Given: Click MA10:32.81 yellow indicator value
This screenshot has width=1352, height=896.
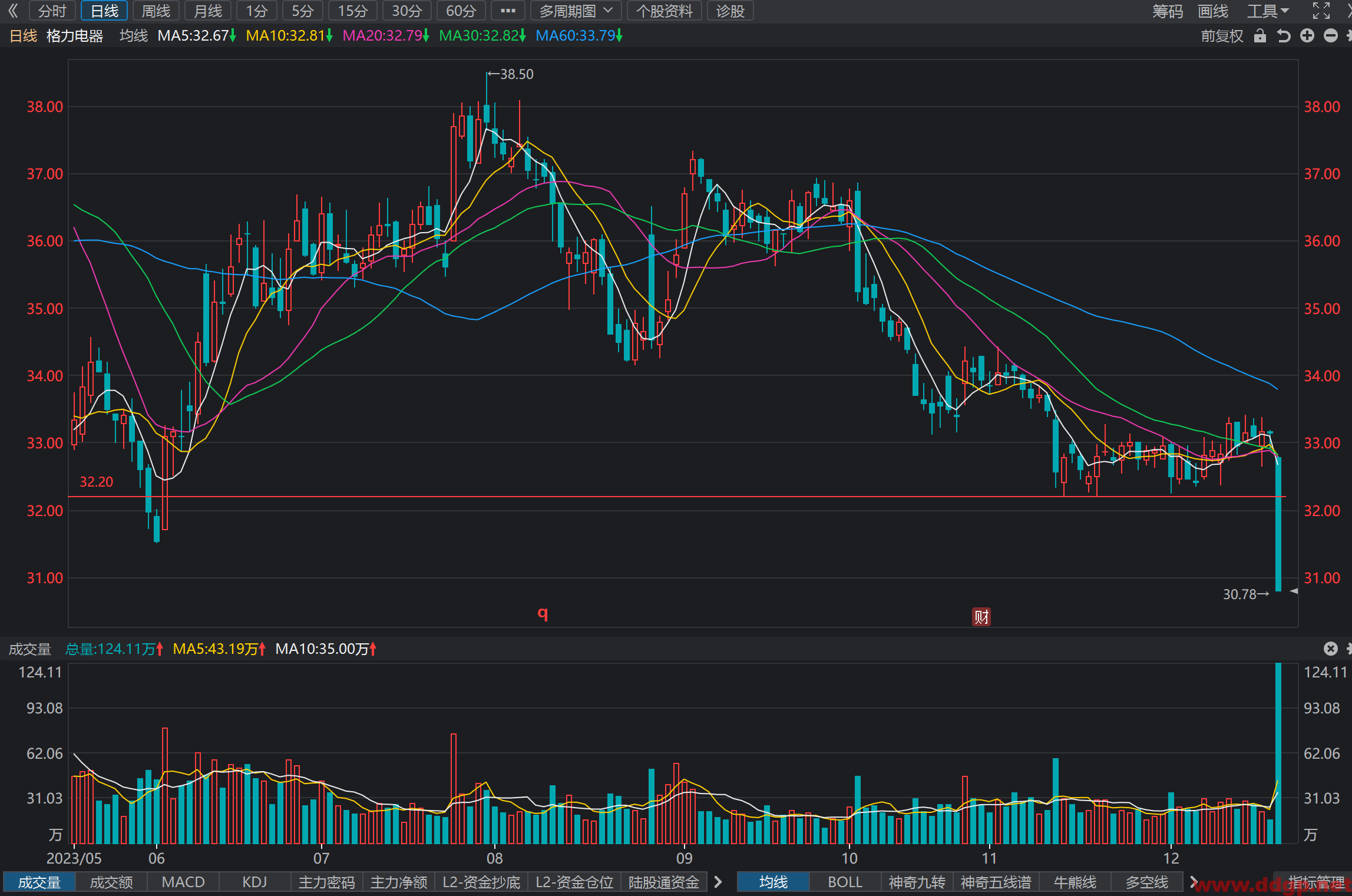Looking at the screenshot, I should tap(289, 36).
